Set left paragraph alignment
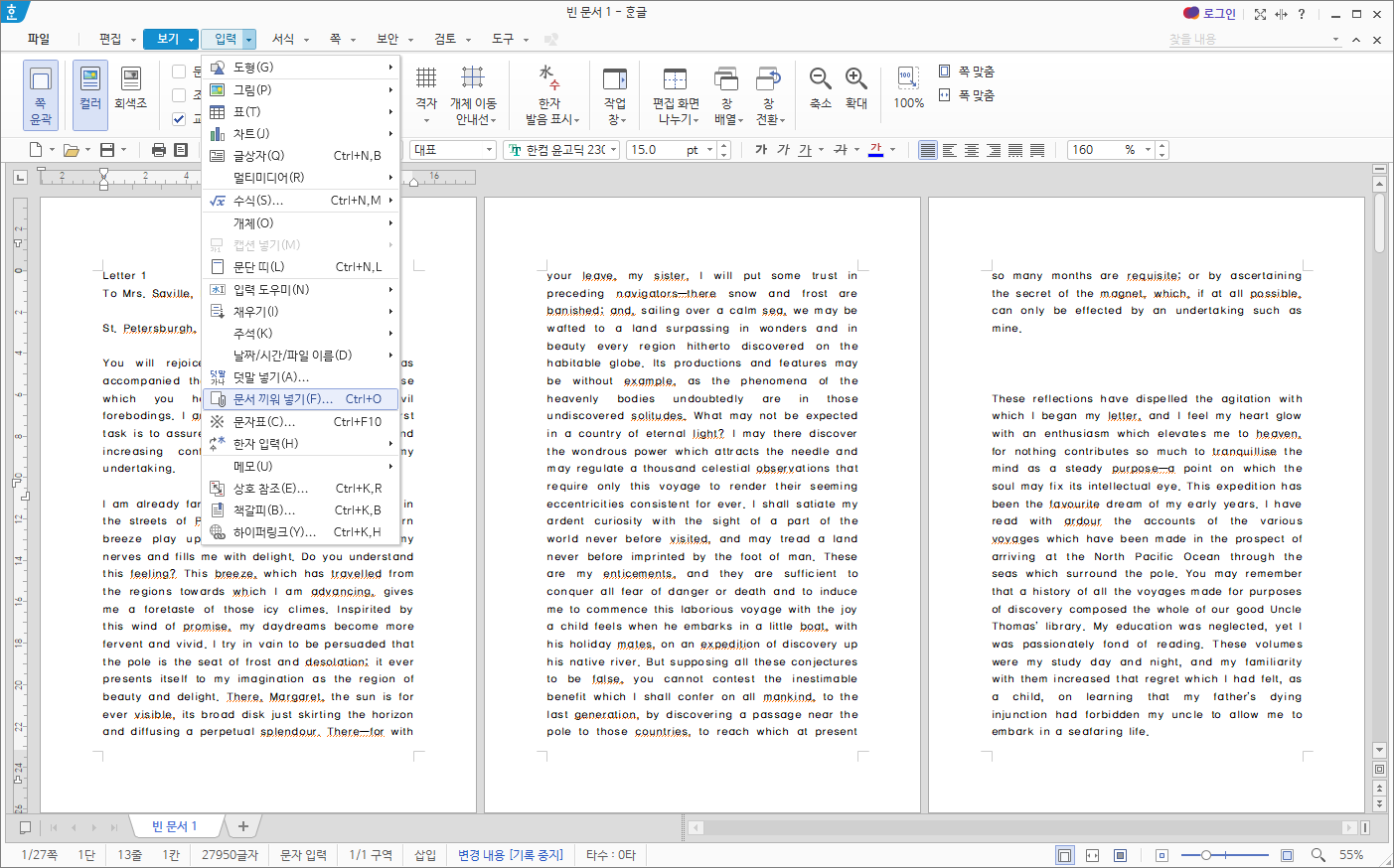Screen dimensions: 1394x868 (950, 150)
